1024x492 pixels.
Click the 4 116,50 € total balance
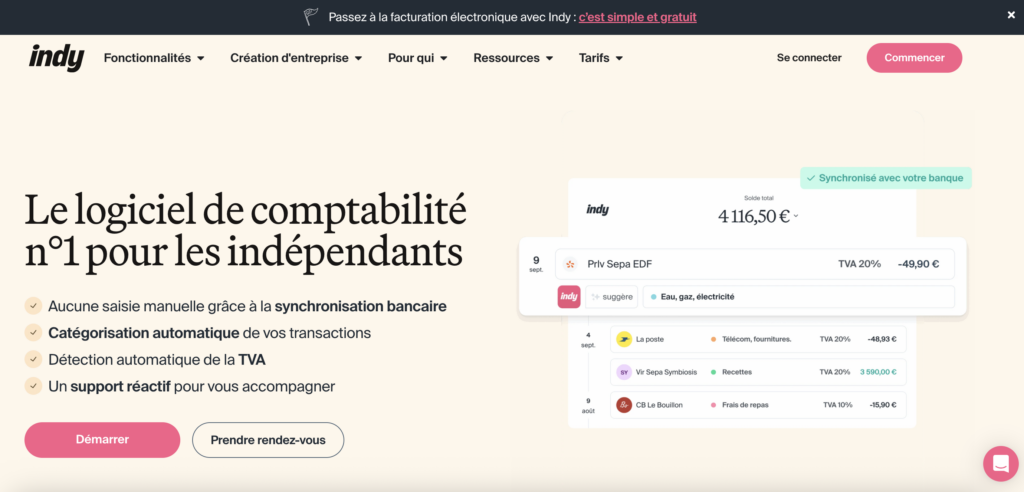coord(754,216)
